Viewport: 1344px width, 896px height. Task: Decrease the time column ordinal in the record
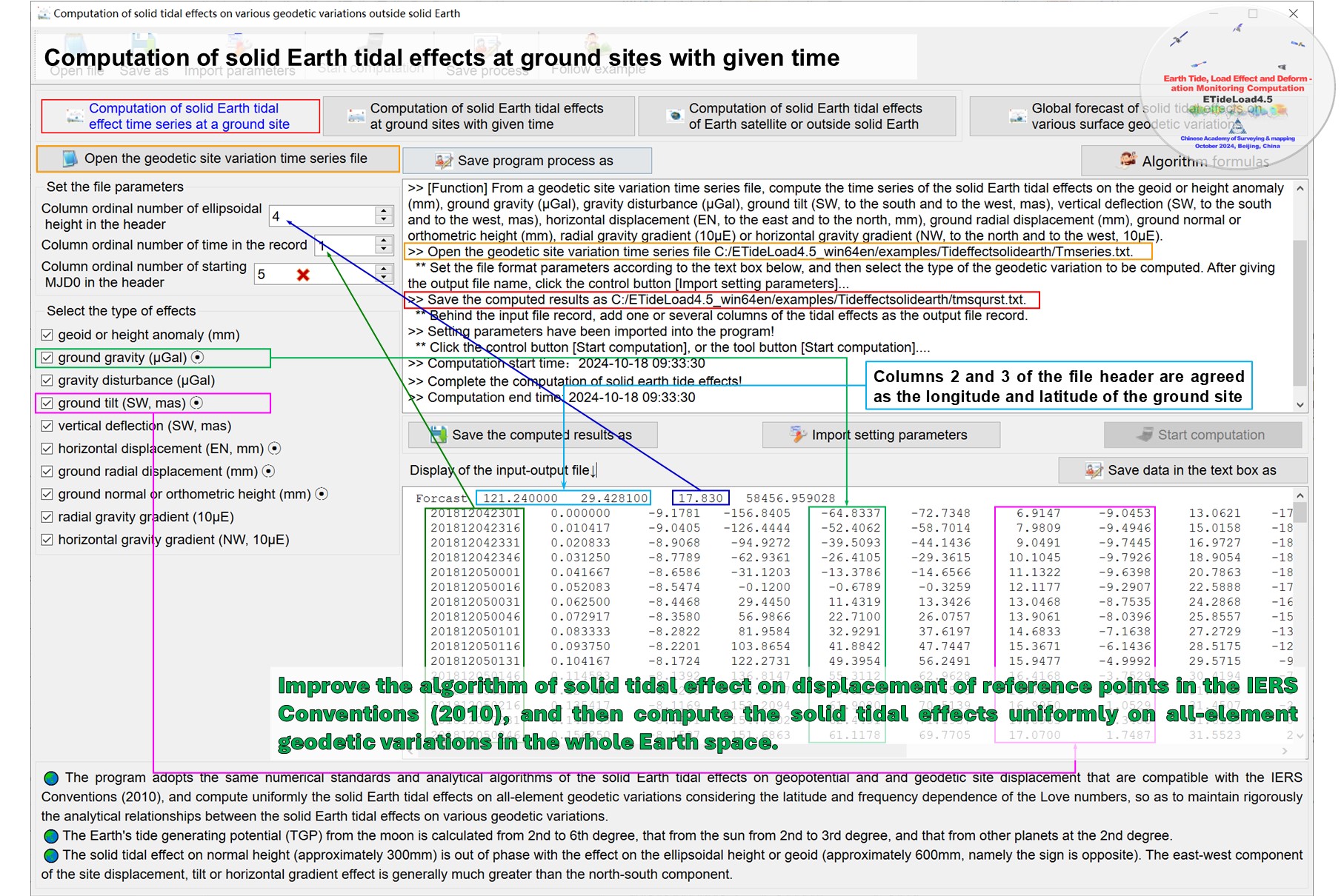pyautogui.click(x=383, y=250)
